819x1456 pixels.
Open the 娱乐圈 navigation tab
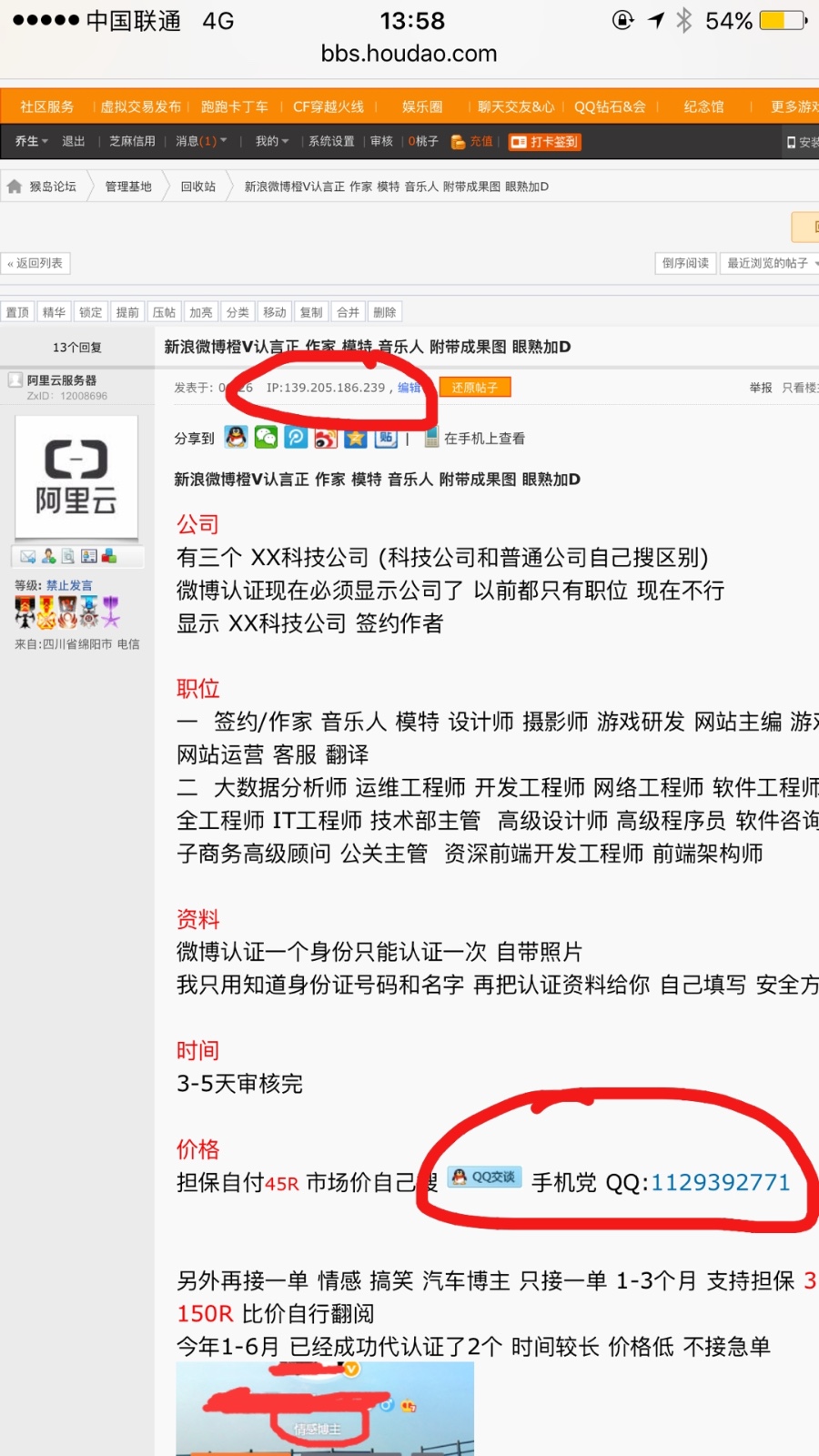(x=422, y=106)
